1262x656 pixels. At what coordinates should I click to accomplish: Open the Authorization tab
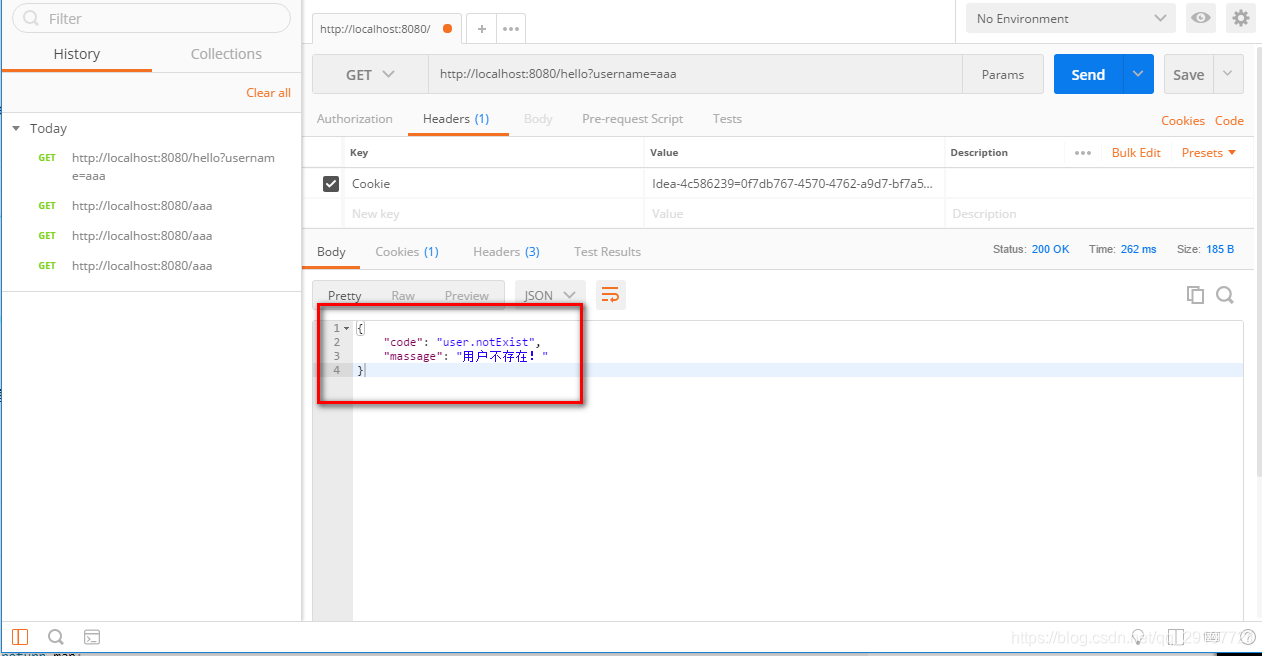[355, 119]
